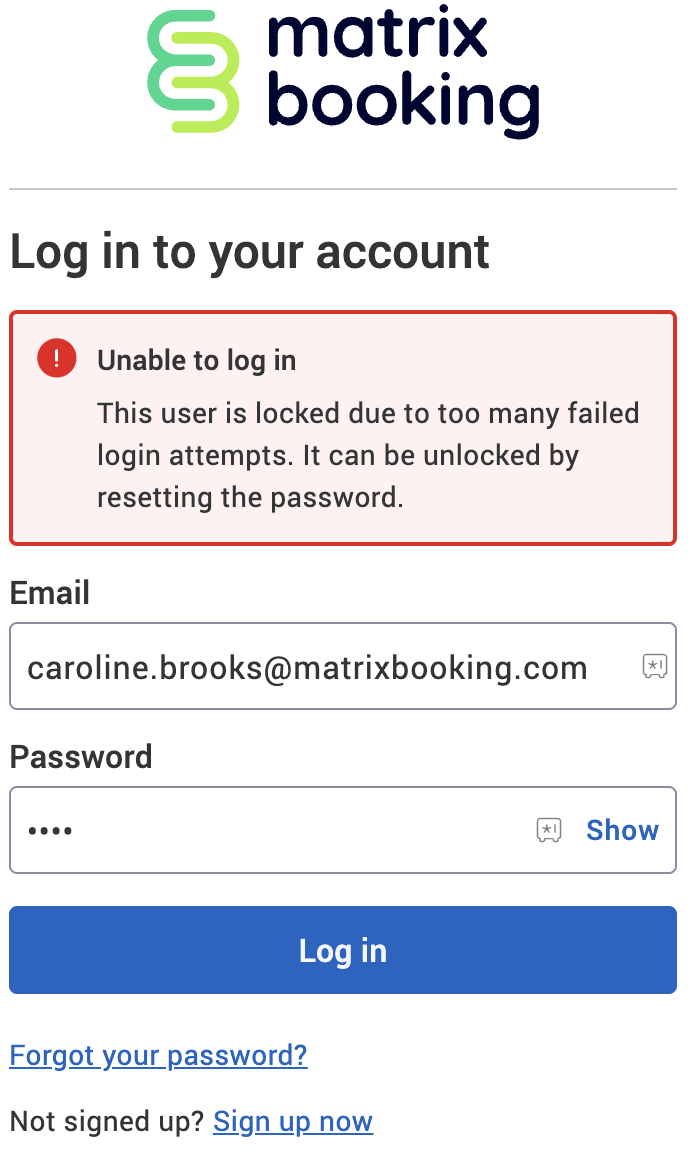693x1149 pixels.
Task: Click the key icon at email field's right edge
Action: point(655,666)
